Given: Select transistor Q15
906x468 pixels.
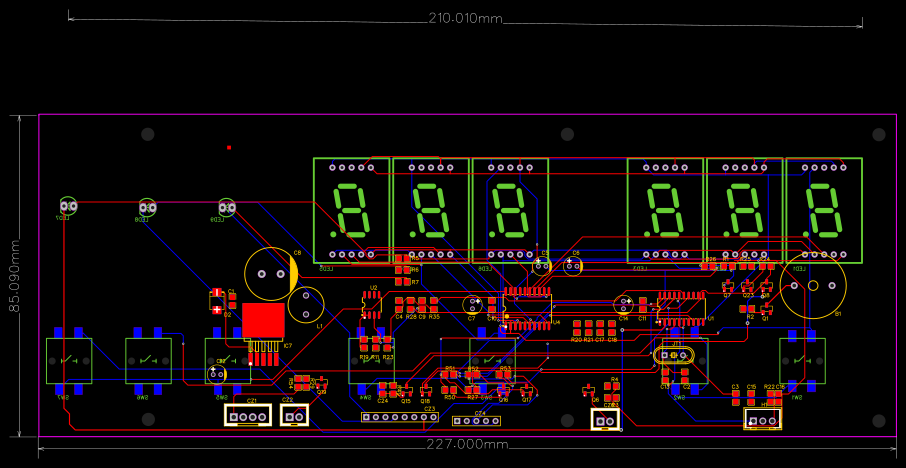Looking at the screenshot, I should [x=407, y=389].
